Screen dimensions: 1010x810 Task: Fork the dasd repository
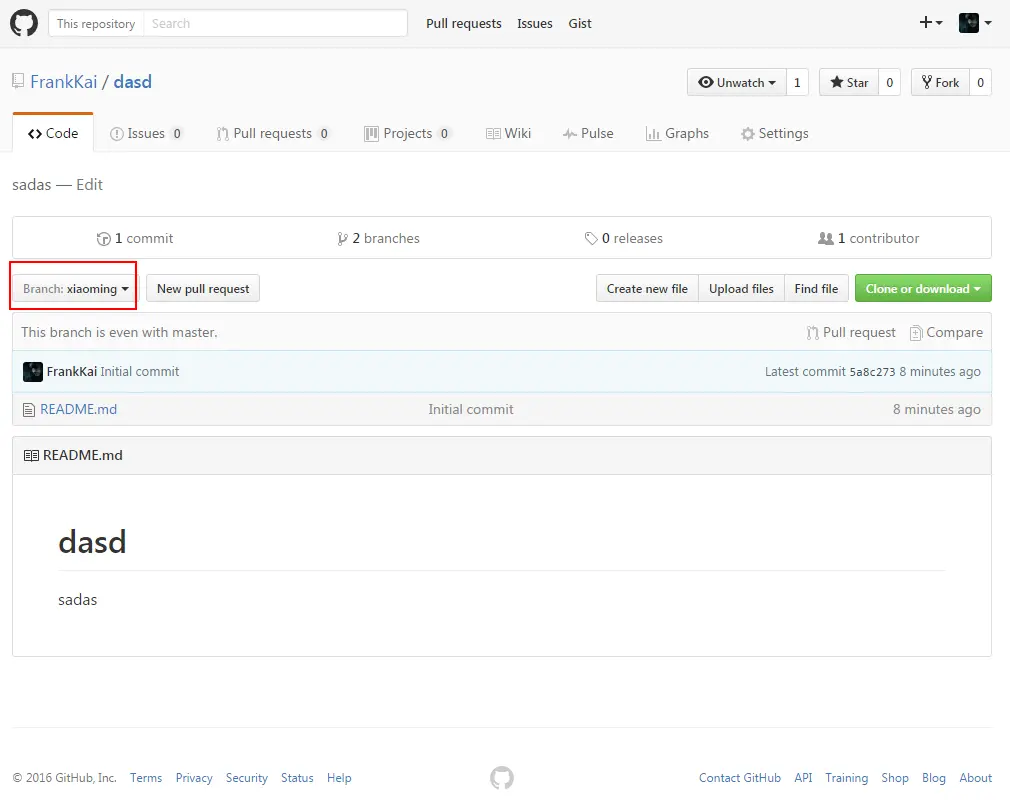point(940,82)
